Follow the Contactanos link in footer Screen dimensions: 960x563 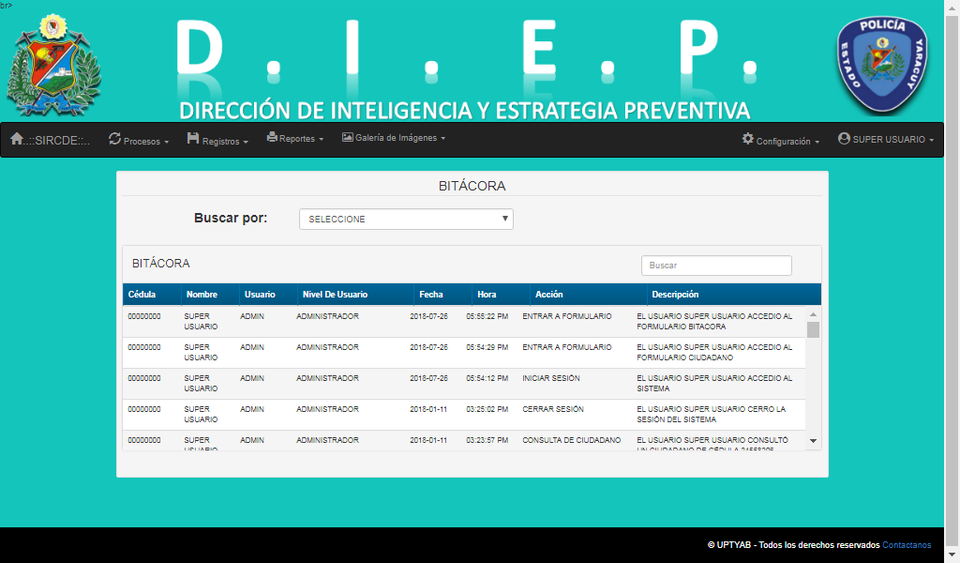point(906,545)
